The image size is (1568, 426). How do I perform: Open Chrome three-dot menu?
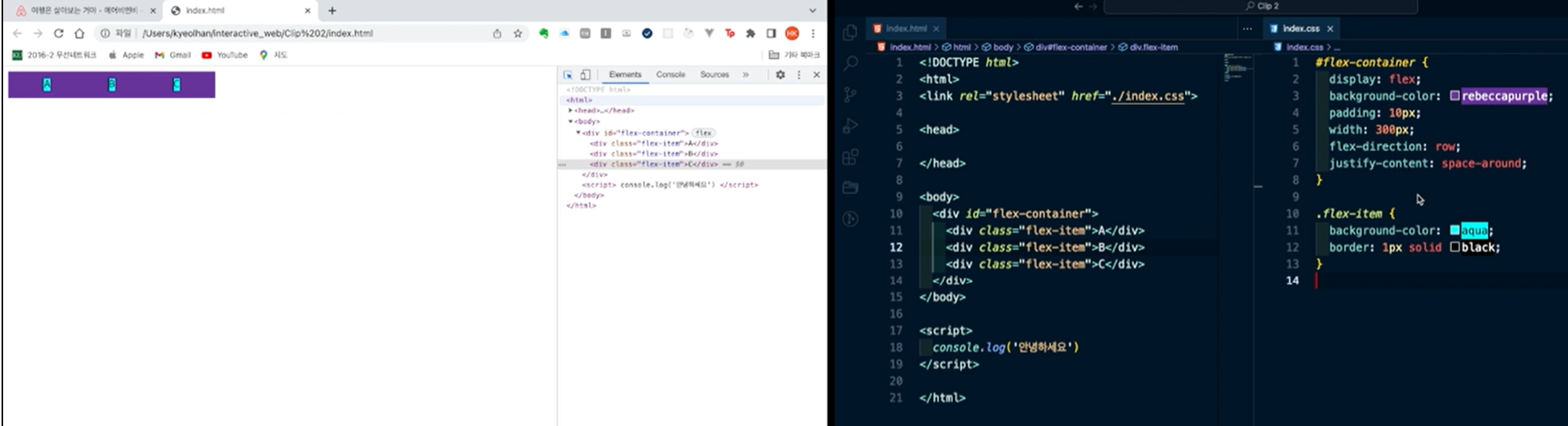tap(813, 34)
